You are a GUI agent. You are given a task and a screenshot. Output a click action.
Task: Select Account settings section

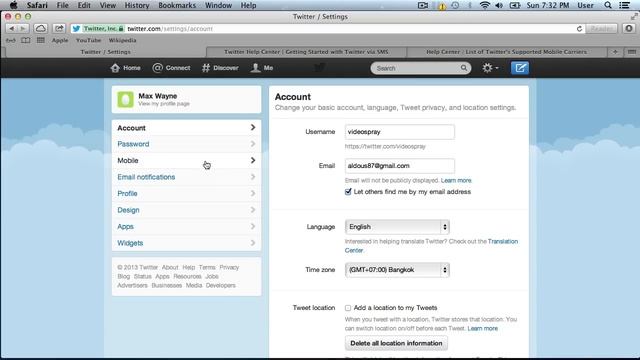tap(186, 128)
